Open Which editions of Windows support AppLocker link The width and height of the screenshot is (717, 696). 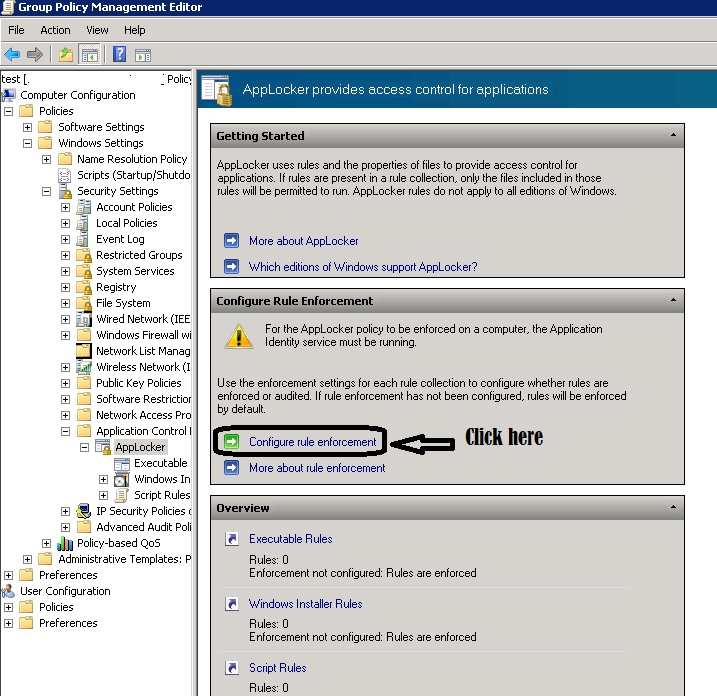[x=363, y=267]
